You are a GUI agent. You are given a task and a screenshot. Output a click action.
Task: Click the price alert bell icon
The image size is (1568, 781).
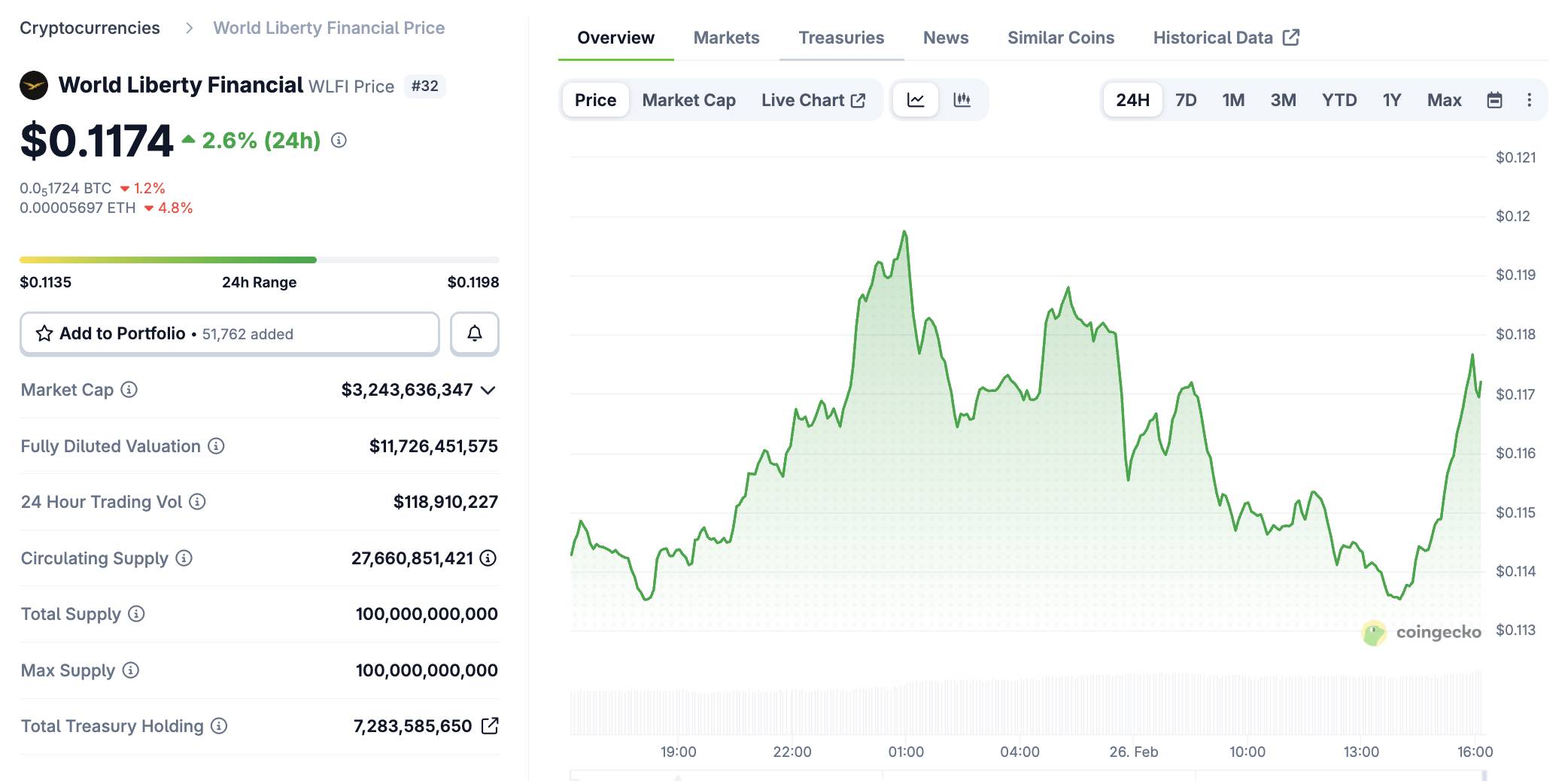(x=474, y=333)
